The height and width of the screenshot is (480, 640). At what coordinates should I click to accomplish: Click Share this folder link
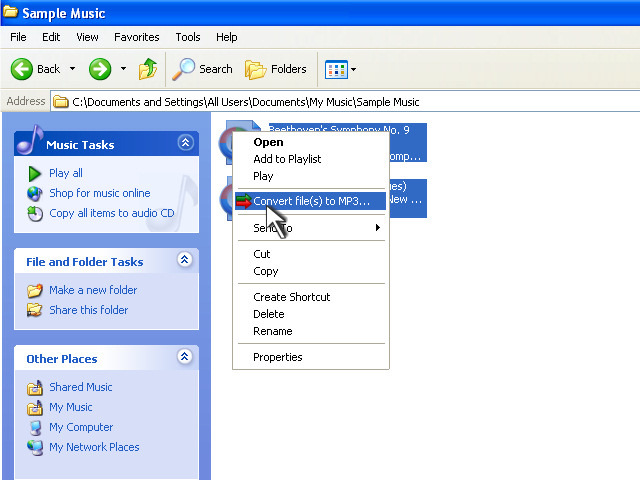[x=89, y=310]
